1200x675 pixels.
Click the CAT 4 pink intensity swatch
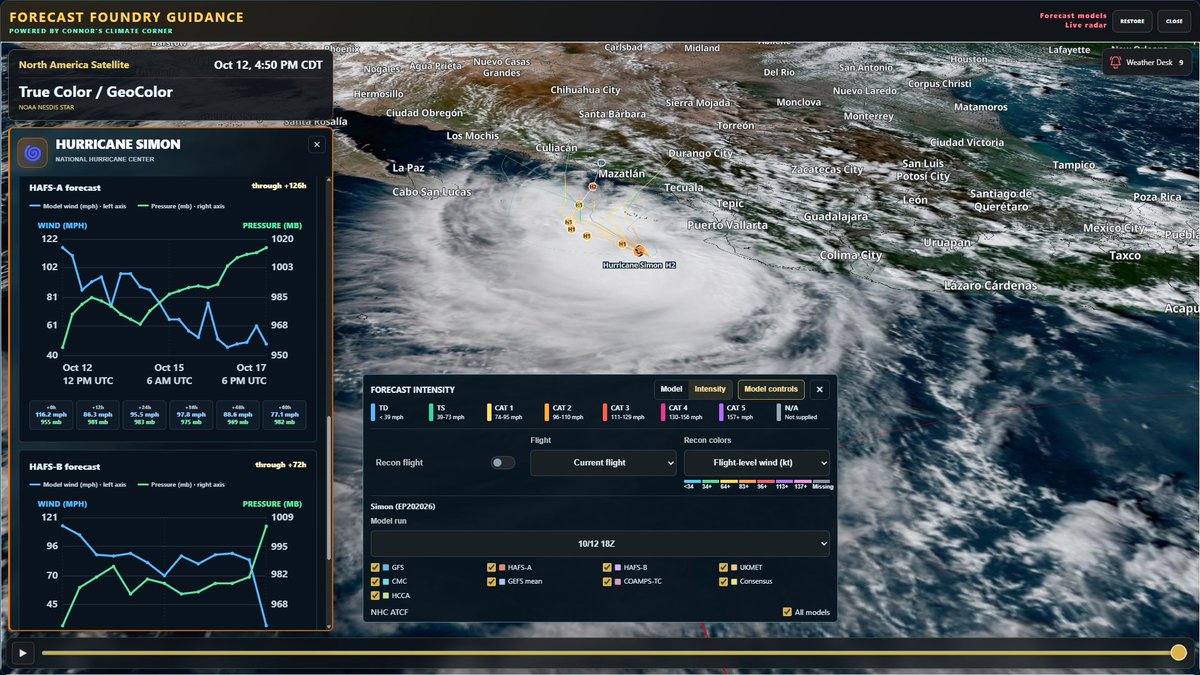tap(663, 412)
